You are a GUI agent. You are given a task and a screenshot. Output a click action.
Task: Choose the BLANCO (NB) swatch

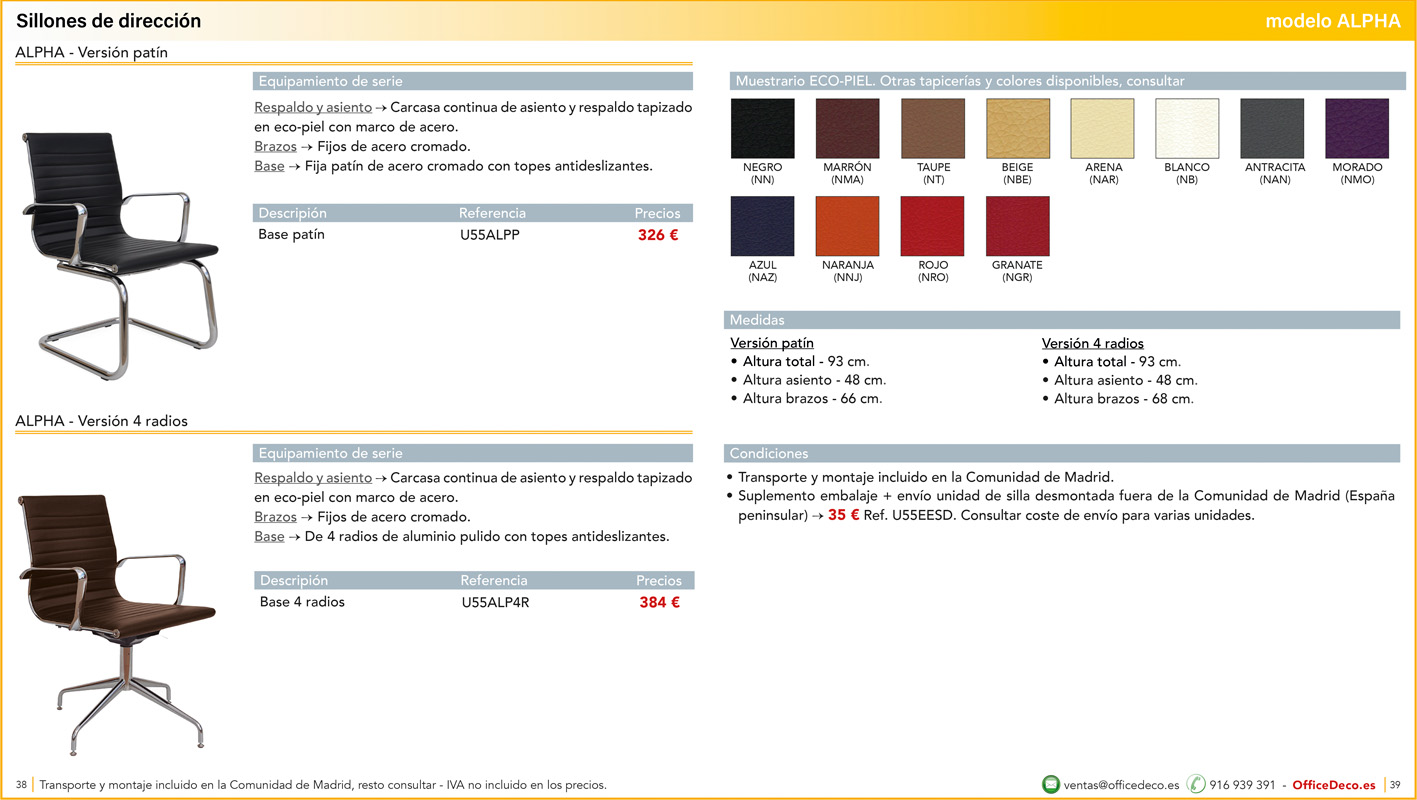coord(1188,128)
